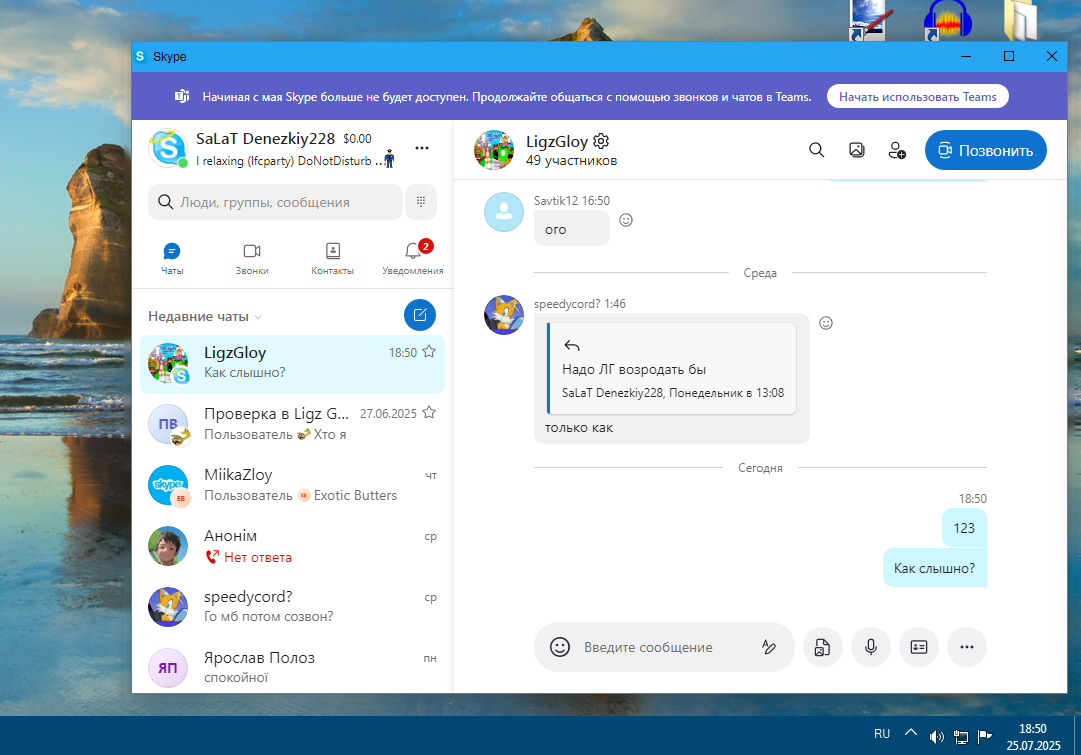1081x755 pixels.
Task: Expand more message options at bottom right
Action: (x=967, y=647)
